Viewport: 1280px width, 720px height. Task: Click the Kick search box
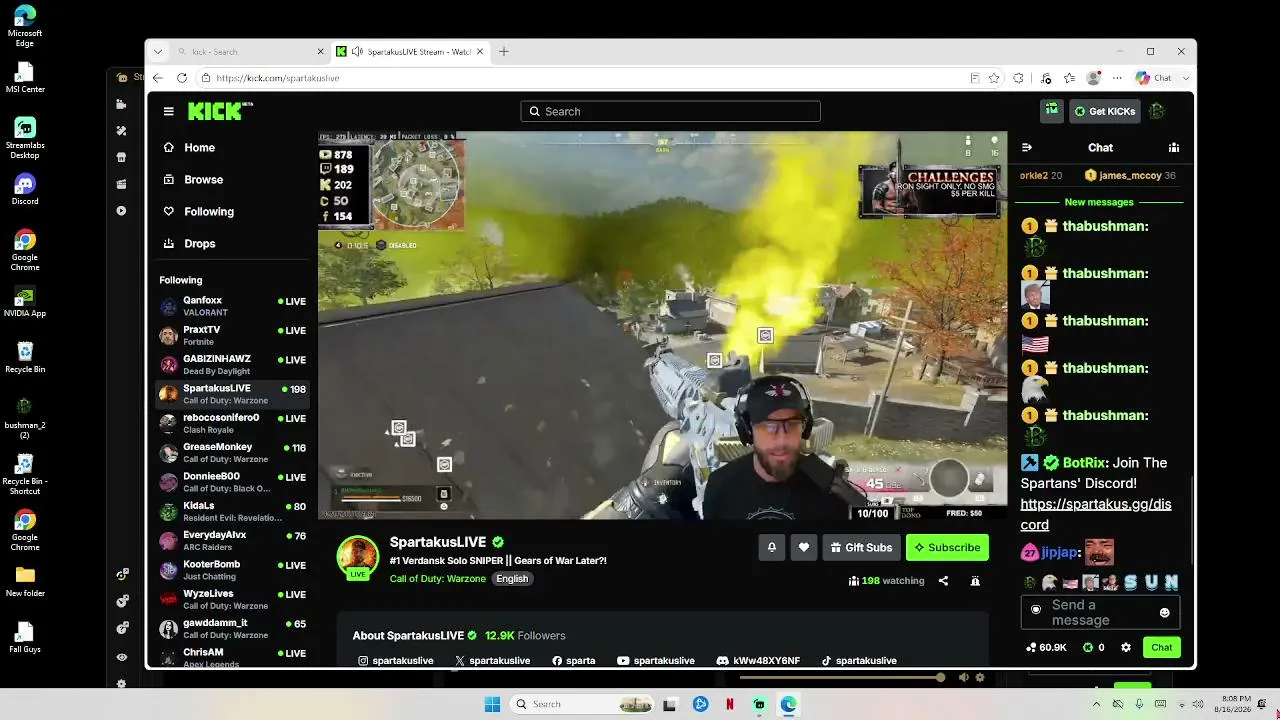670,111
